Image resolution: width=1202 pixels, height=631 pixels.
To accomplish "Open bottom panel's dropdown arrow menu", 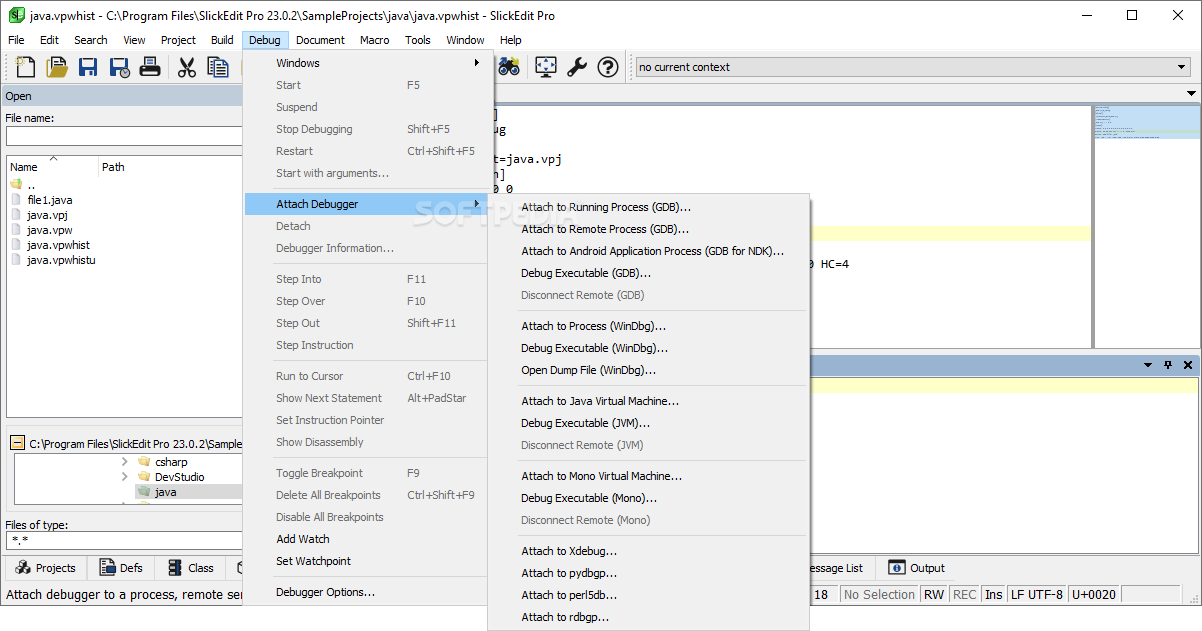I will click(1148, 365).
